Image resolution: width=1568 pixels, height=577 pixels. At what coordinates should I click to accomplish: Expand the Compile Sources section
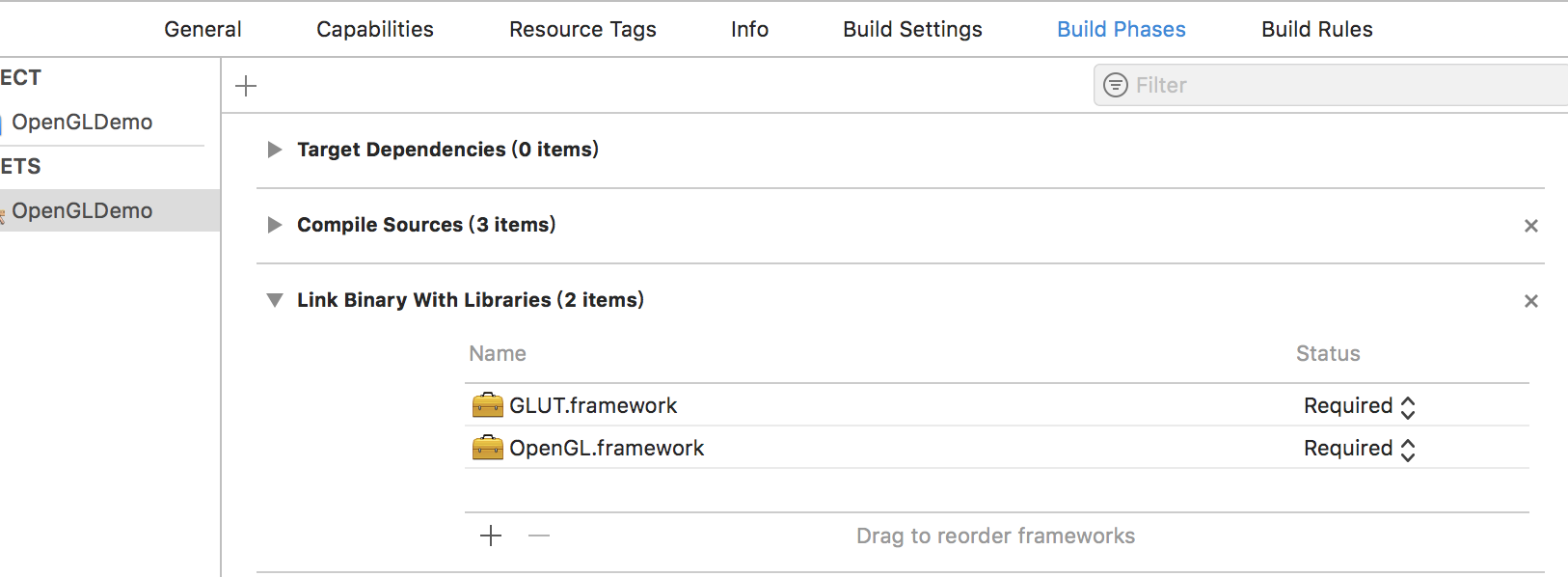coord(275,225)
